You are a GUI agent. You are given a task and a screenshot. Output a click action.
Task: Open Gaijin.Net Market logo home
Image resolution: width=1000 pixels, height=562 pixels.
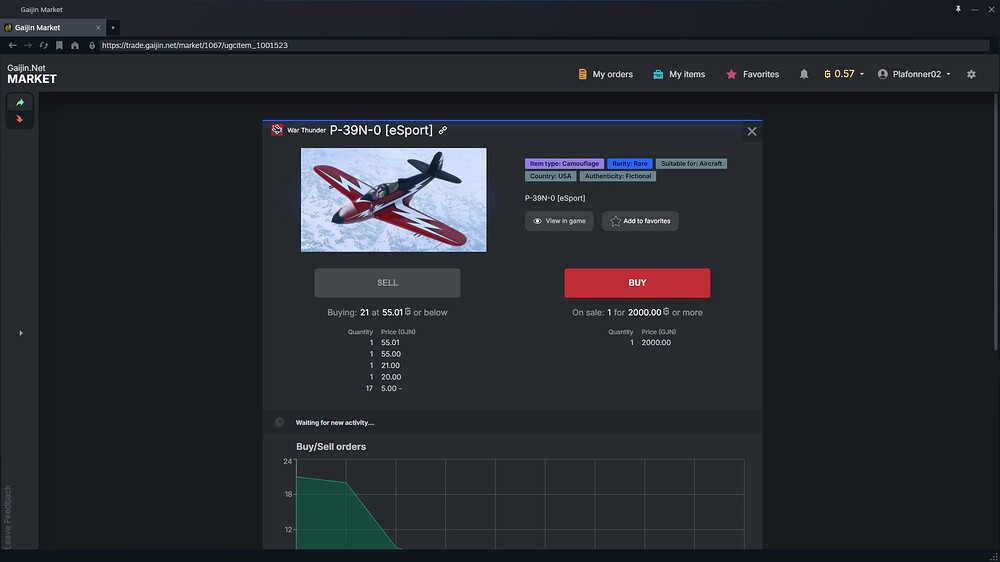point(32,74)
